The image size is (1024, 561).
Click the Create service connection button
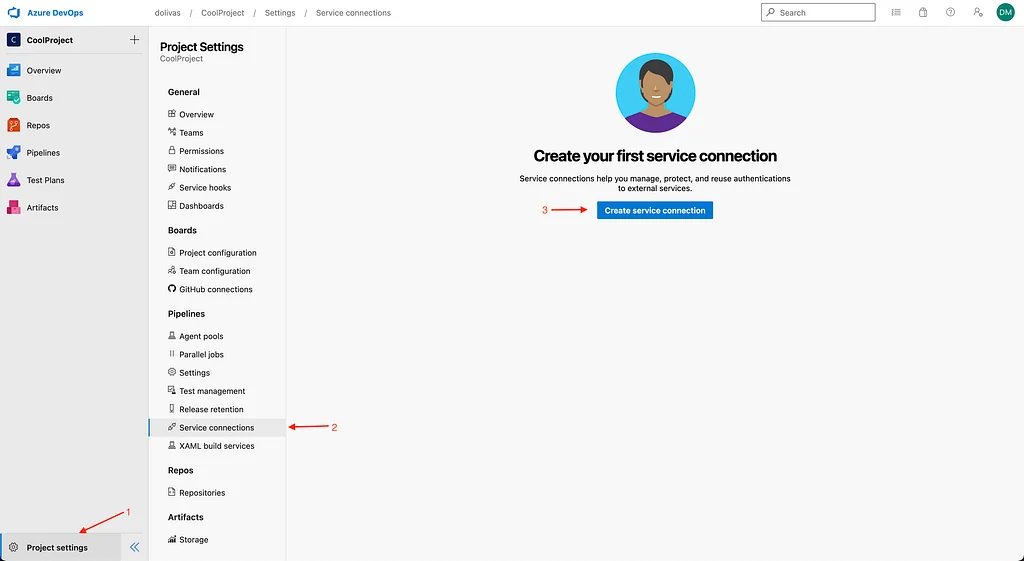pos(655,210)
